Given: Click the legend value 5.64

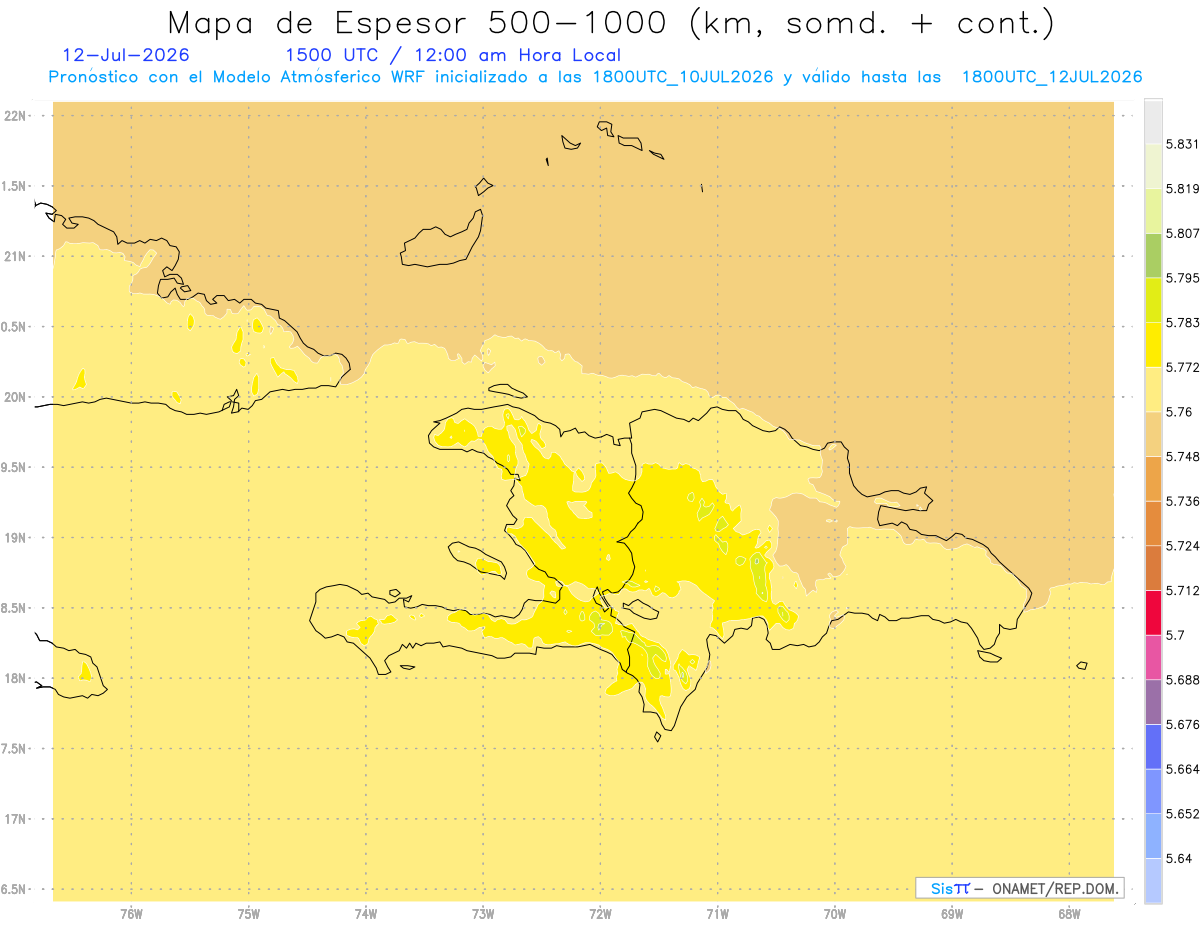Looking at the screenshot, I should pyautogui.click(x=1179, y=859).
